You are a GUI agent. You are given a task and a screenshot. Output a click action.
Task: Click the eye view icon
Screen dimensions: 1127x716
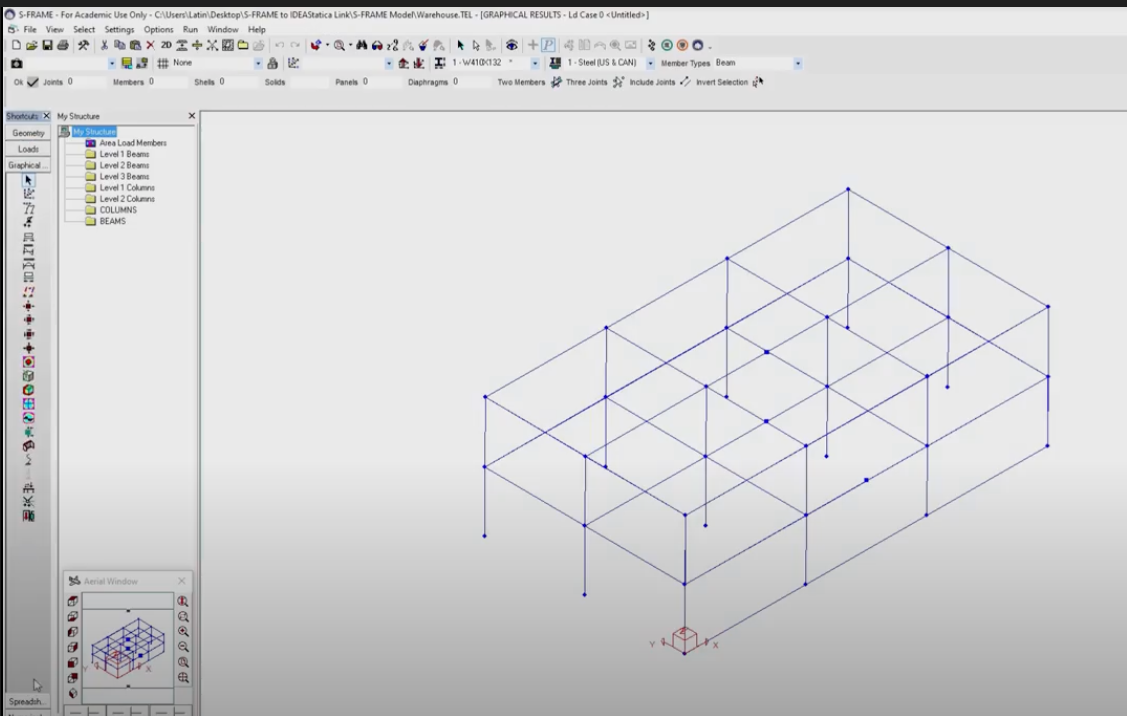(x=512, y=45)
